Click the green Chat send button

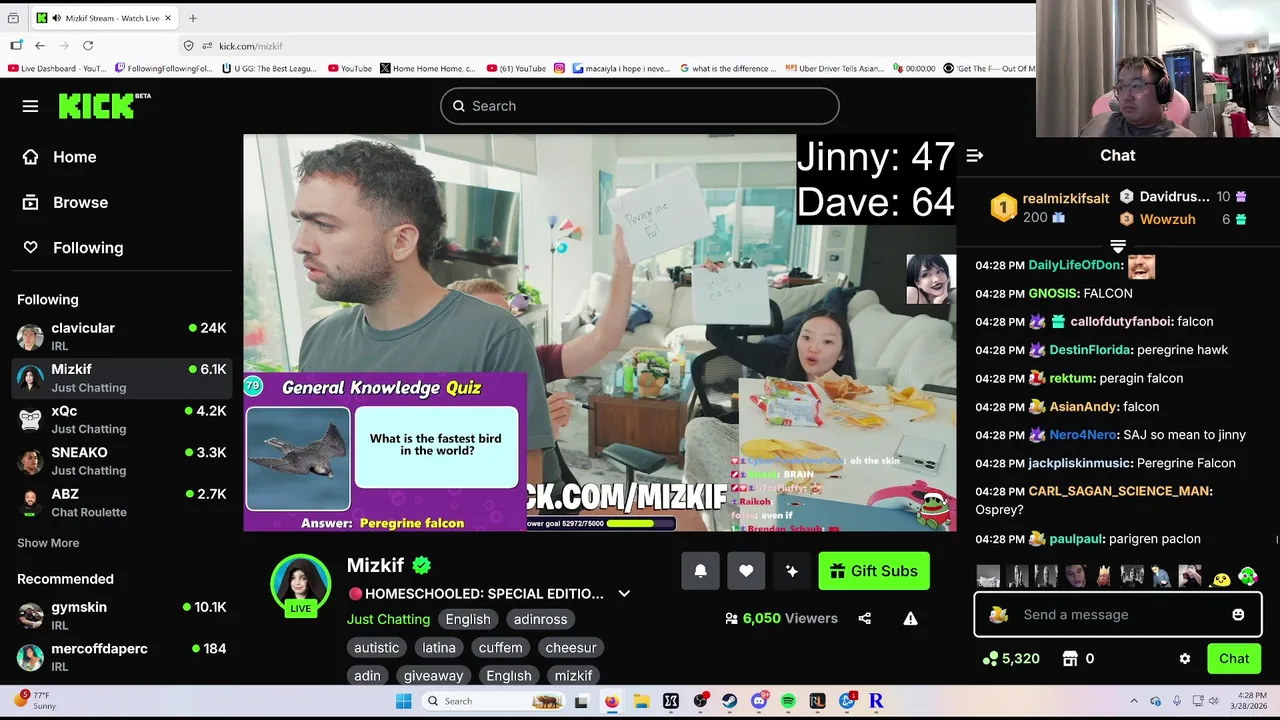point(1234,659)
